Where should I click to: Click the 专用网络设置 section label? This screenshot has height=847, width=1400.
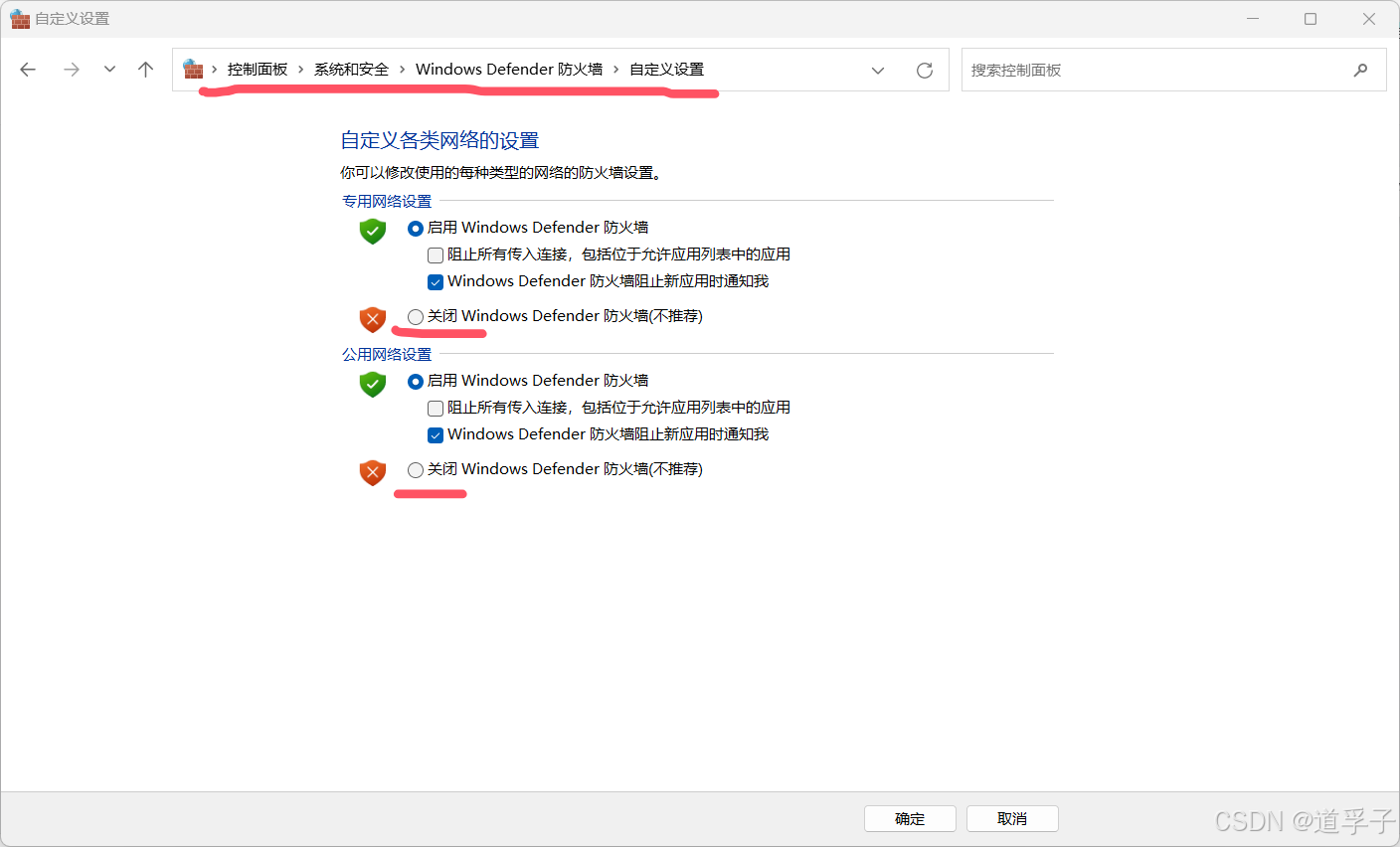[387, 201]
